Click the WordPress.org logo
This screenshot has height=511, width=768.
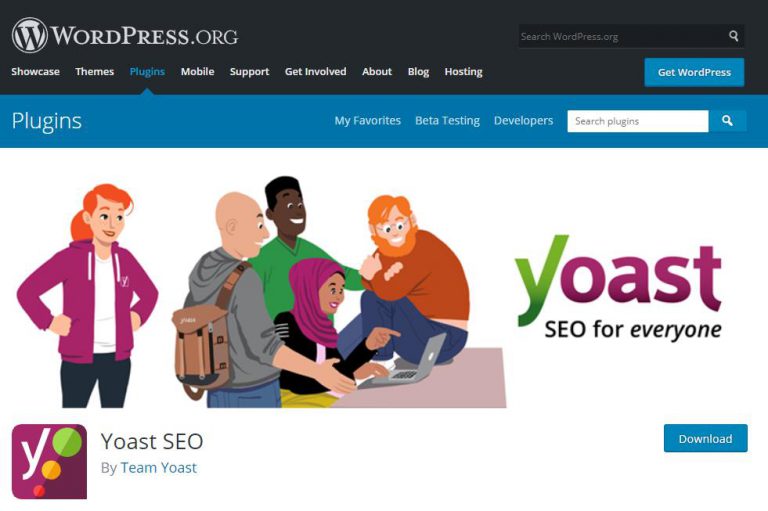click(x=125, y=35)
